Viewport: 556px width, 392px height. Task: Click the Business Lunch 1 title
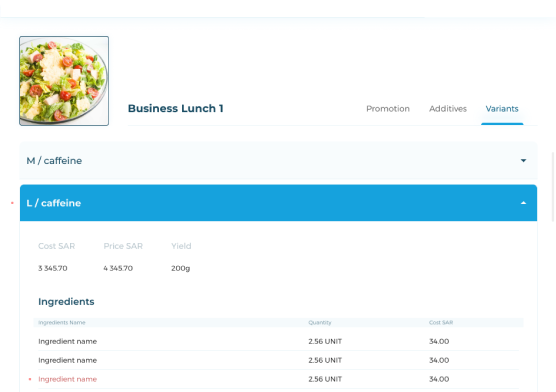pyautogui.click(x=176, y=108)
